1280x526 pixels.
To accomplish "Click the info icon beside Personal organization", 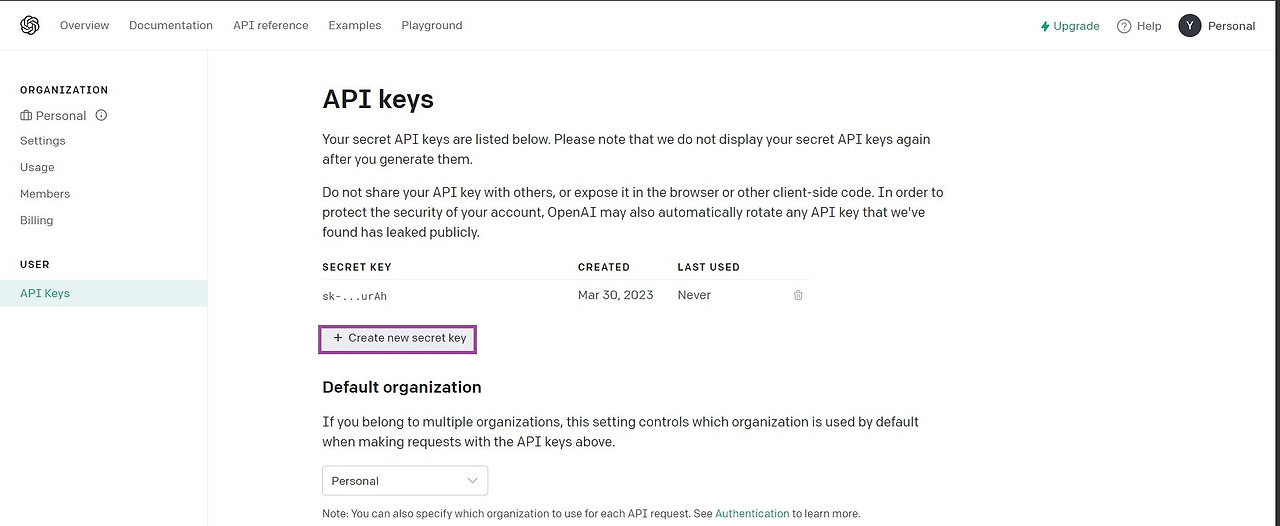I will (101, 115).
